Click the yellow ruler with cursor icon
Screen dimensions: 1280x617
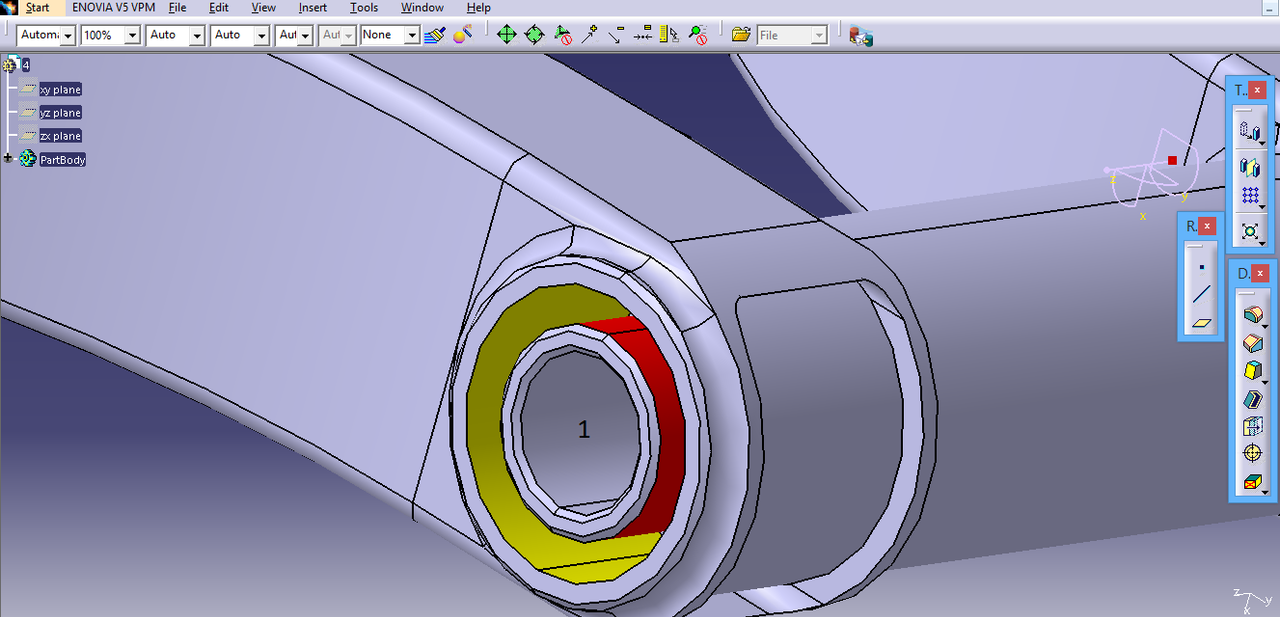pos(670,35)
